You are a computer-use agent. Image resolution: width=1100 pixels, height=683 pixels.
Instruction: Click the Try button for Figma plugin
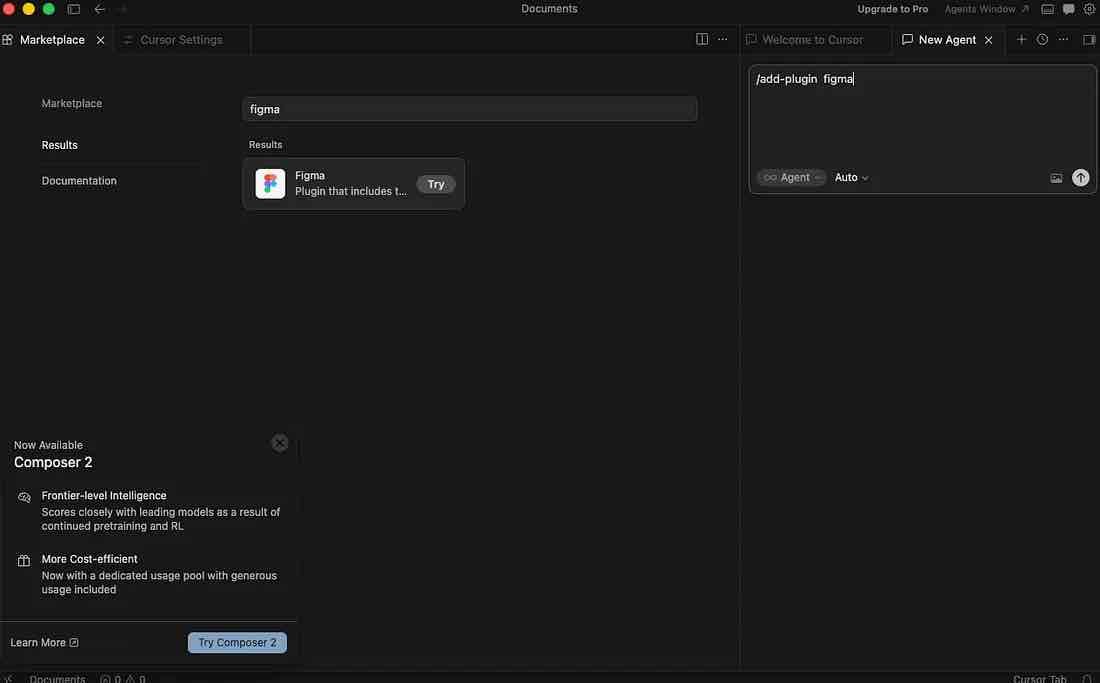click(x=436, y=184)
